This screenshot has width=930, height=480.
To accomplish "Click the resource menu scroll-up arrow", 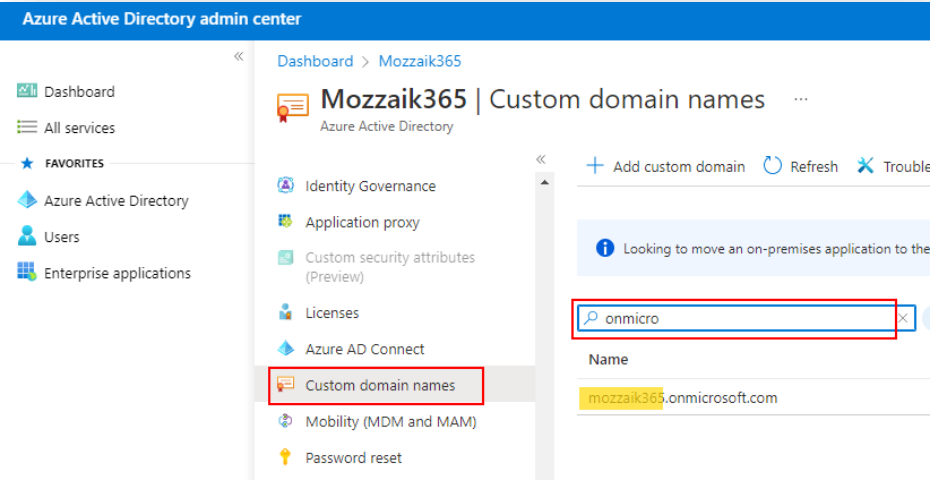I will 544,182.
